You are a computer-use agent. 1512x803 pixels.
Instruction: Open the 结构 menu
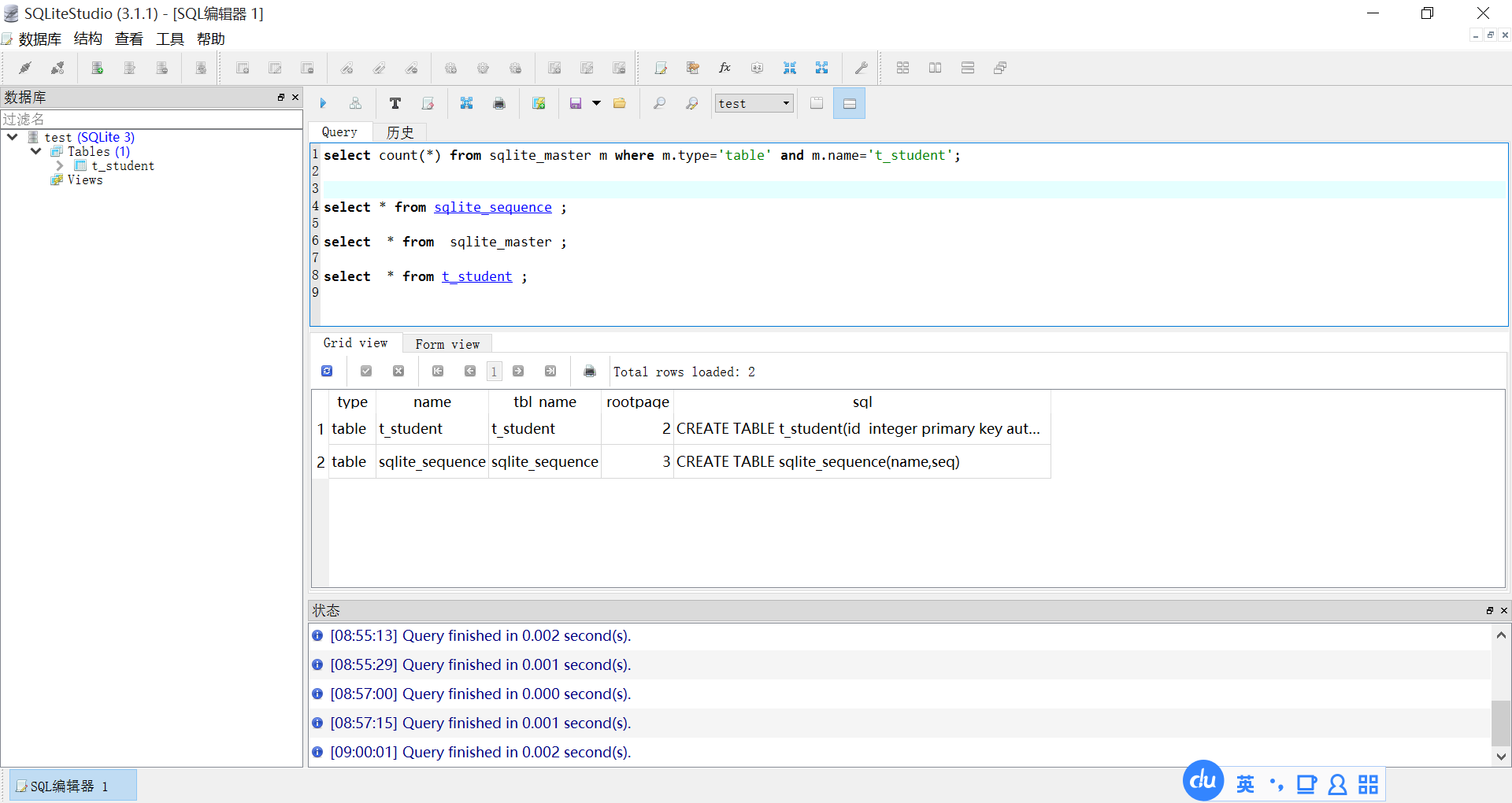(x=88, y=39)
